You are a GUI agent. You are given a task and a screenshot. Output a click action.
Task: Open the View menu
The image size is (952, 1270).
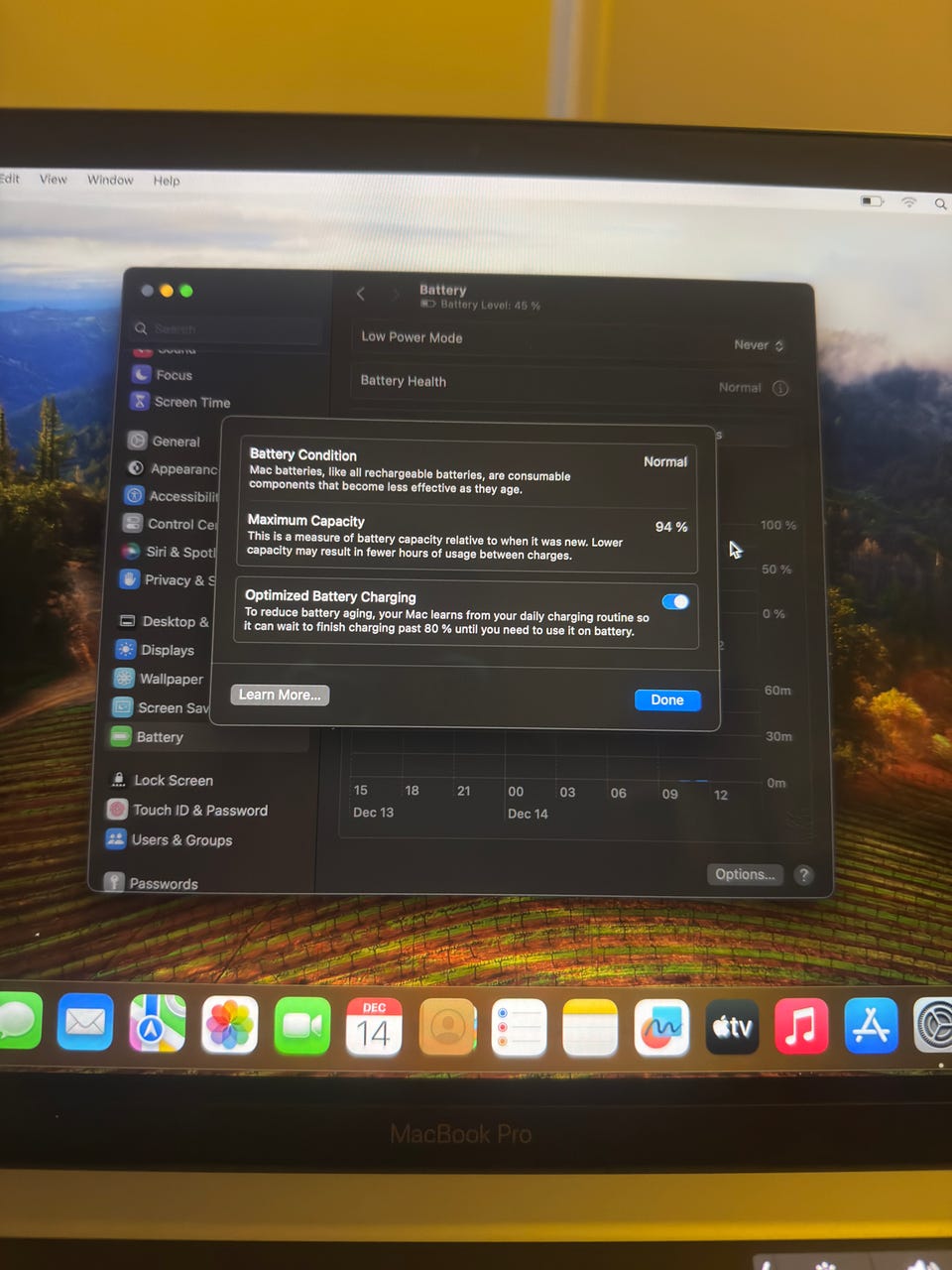tap(54, 180)
